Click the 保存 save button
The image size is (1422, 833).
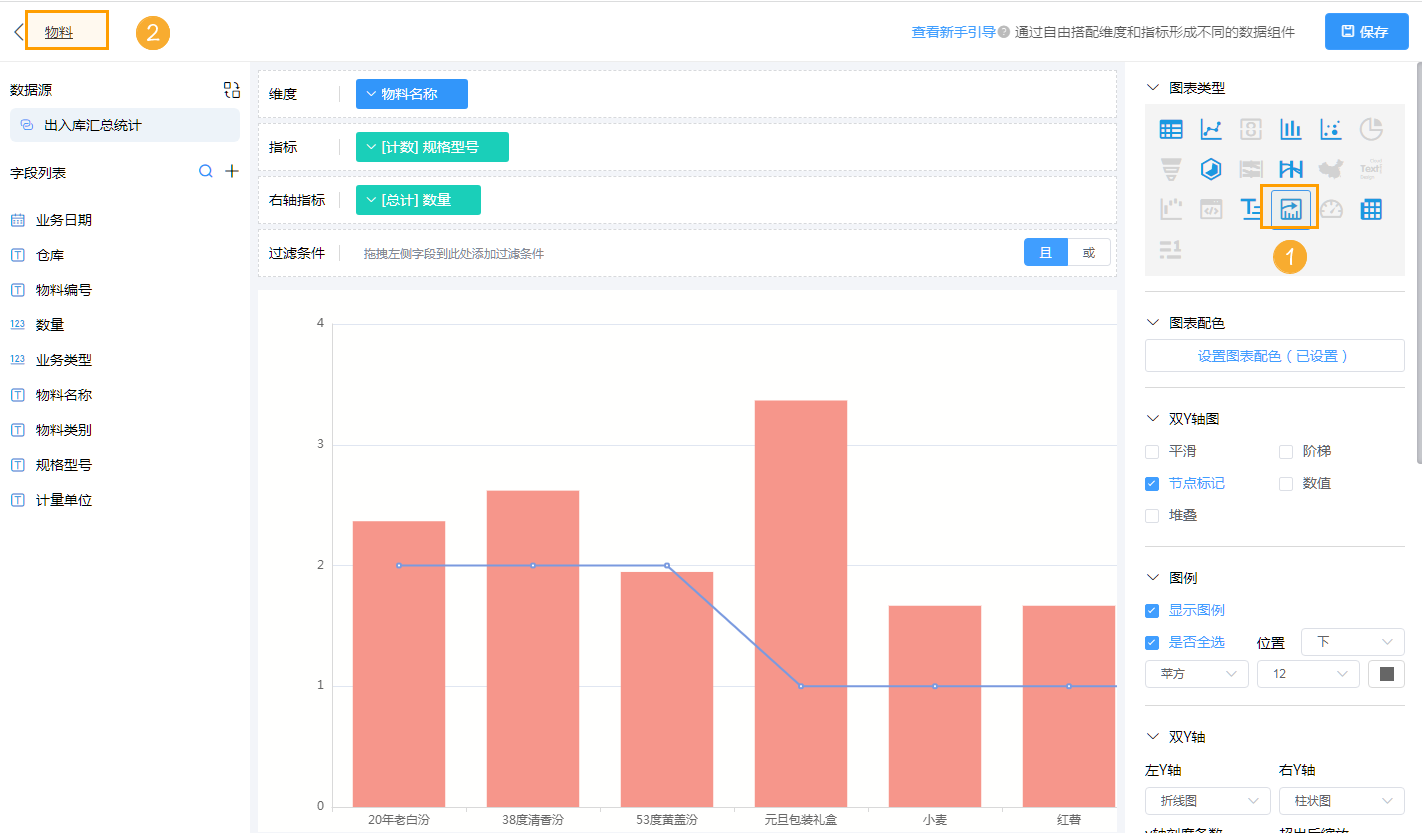1365,32
